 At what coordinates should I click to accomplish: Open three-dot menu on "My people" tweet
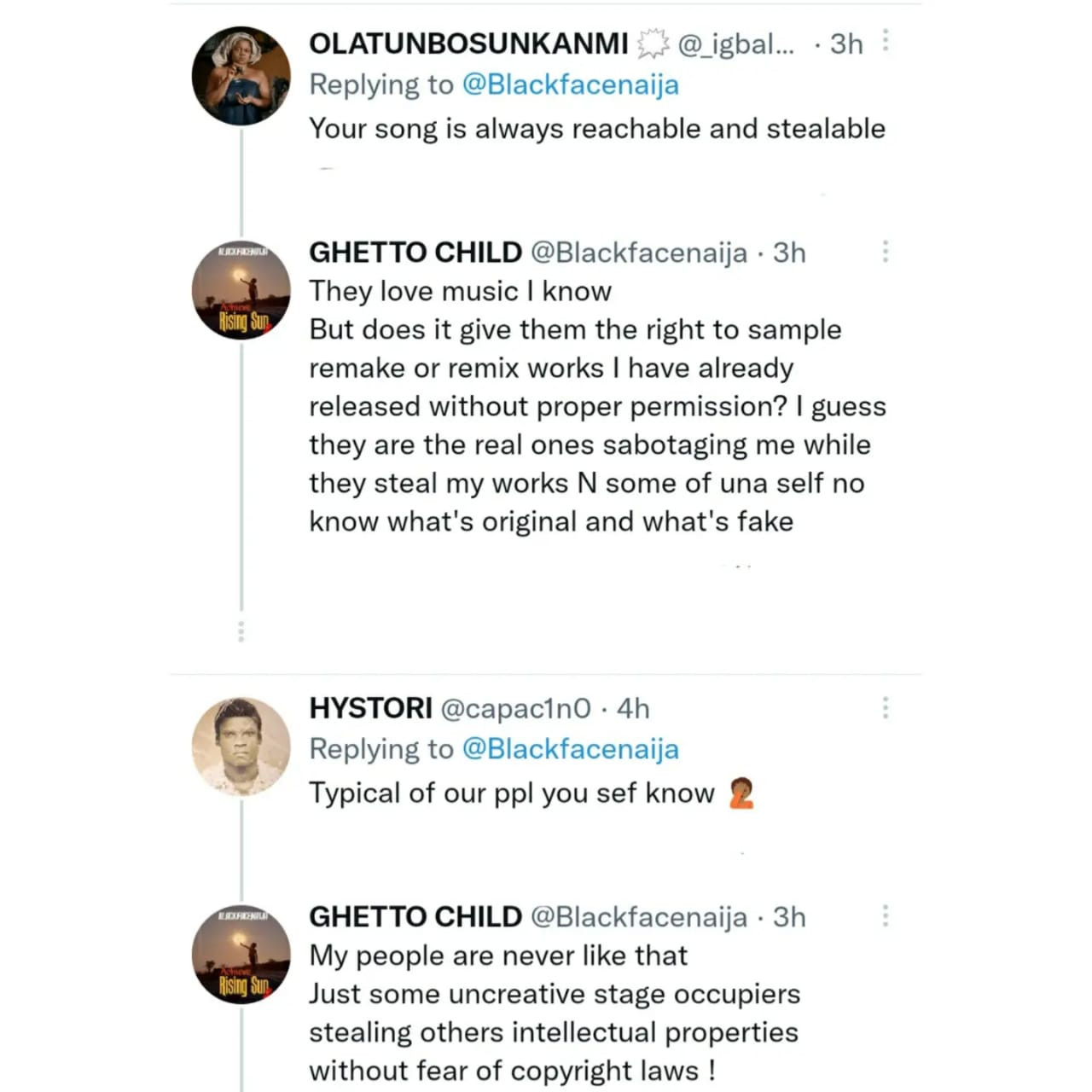pos(886,915)
